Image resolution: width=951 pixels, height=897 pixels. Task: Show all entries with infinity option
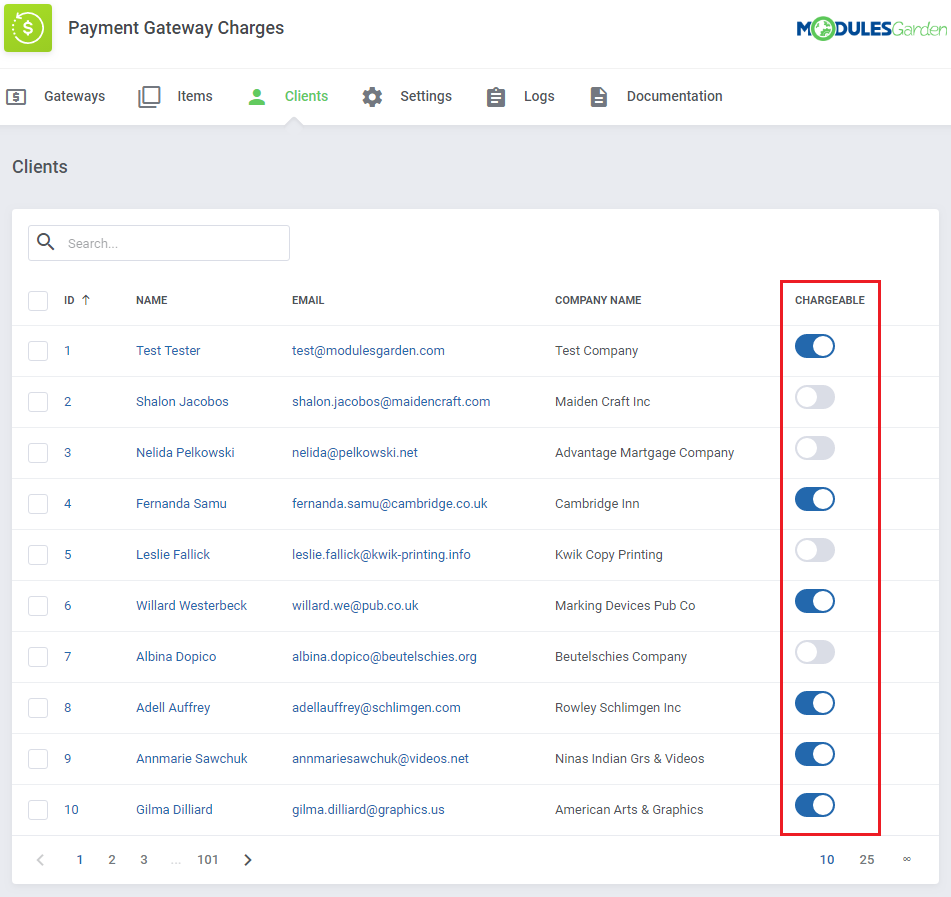coord(907,859)
